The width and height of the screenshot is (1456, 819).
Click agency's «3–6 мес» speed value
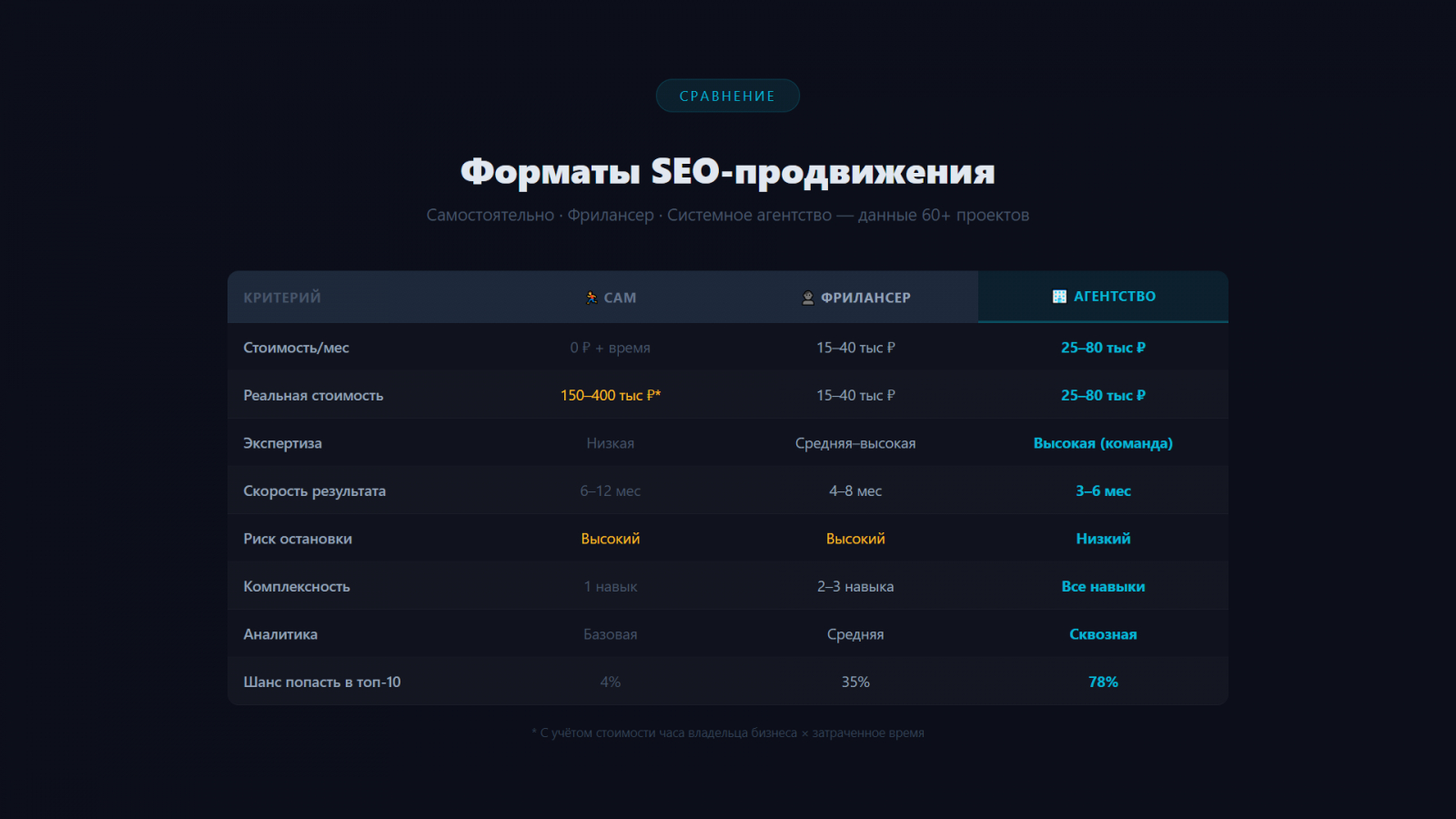point(1103,491)
